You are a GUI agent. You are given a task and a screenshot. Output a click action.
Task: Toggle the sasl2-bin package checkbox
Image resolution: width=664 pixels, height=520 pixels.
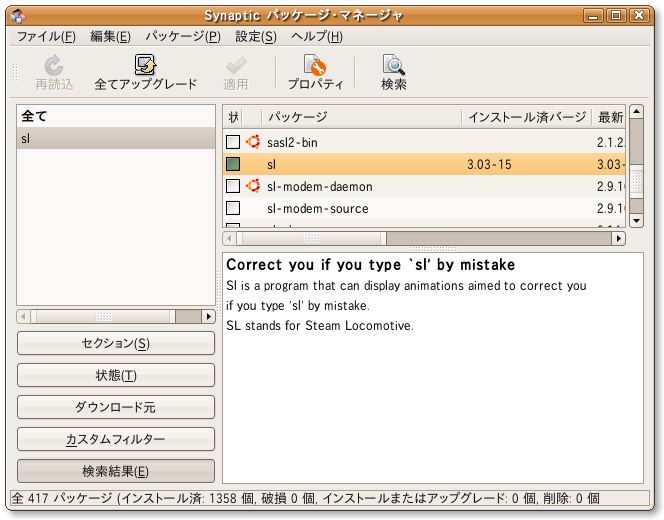233,142
